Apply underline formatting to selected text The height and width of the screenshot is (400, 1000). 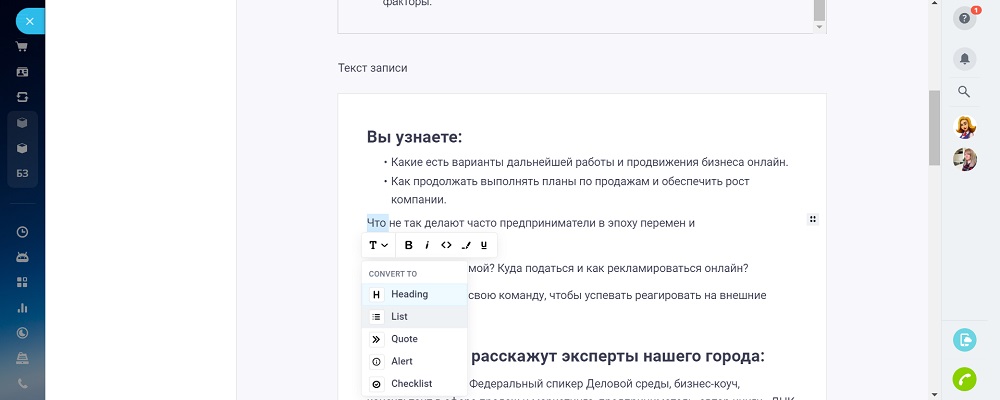pos(484,245)
